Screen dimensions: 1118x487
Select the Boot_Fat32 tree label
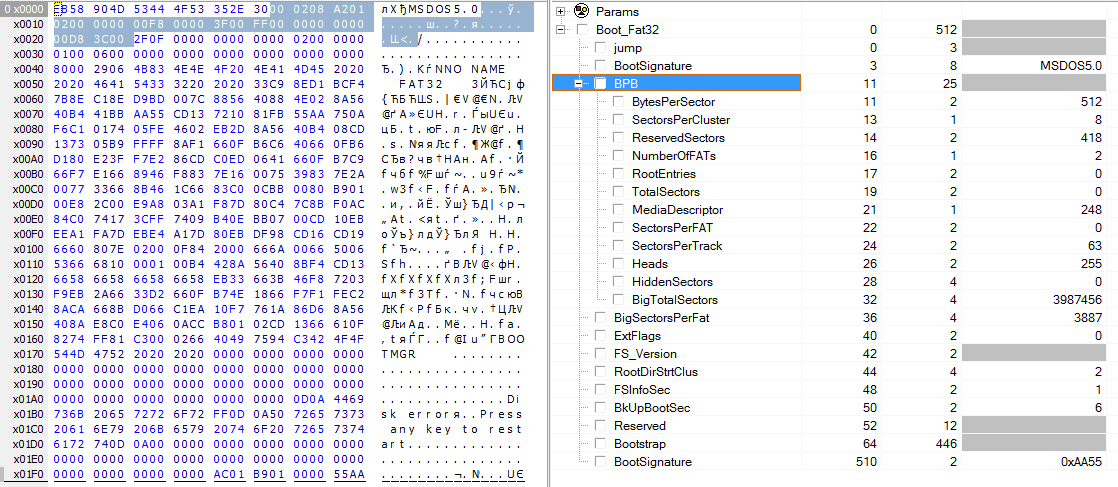[x=627, y=29]
